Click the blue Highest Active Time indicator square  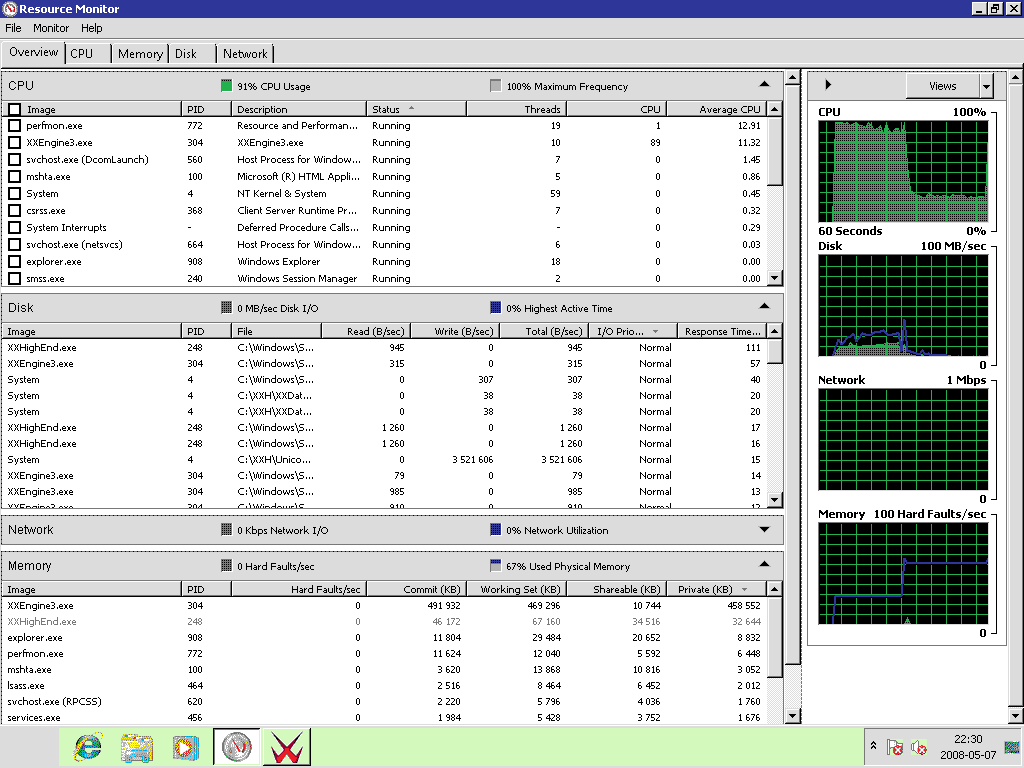pyautogui.click(x=496, y=308)
